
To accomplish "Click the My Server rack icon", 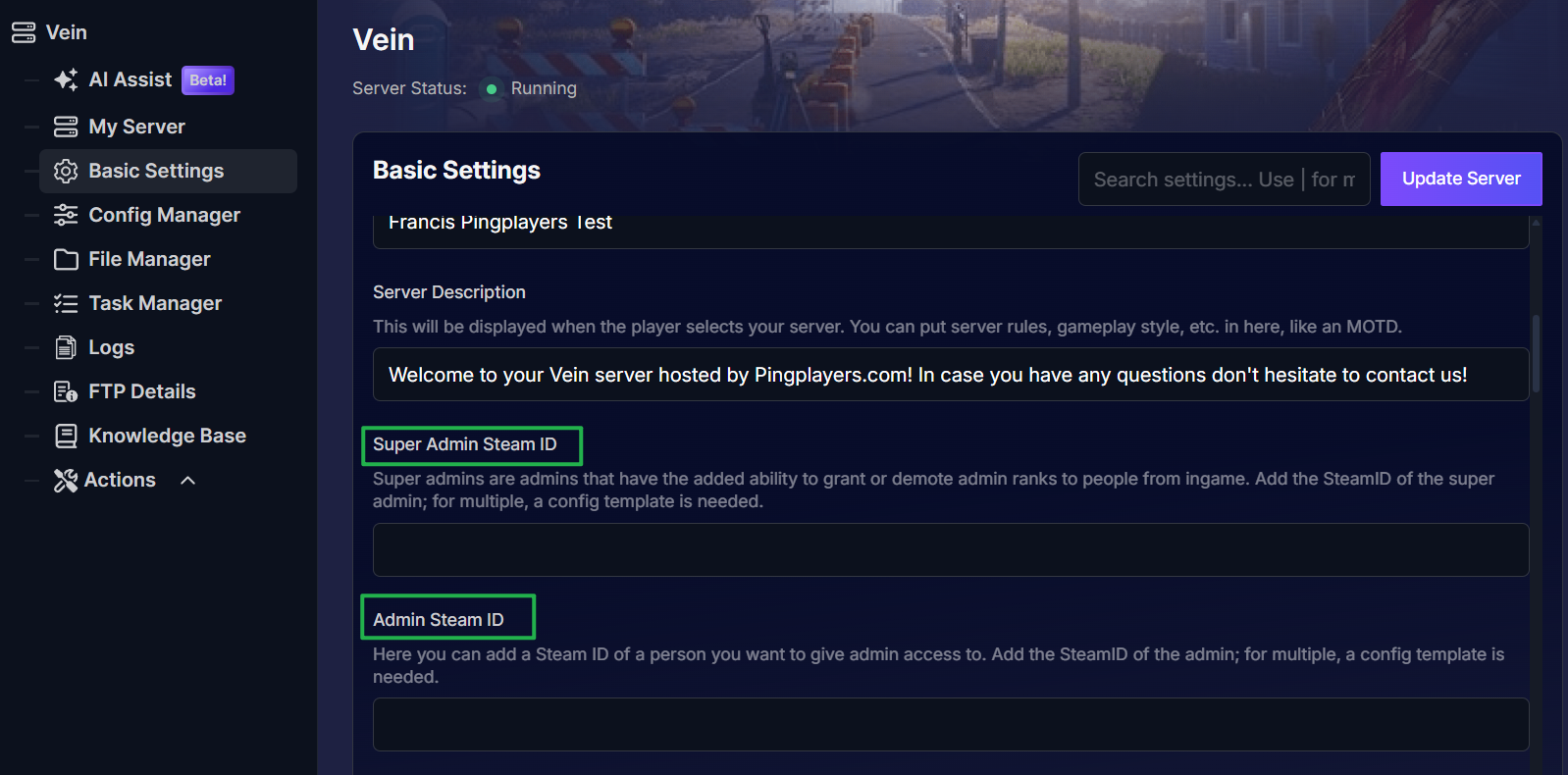I will [66, 127].
